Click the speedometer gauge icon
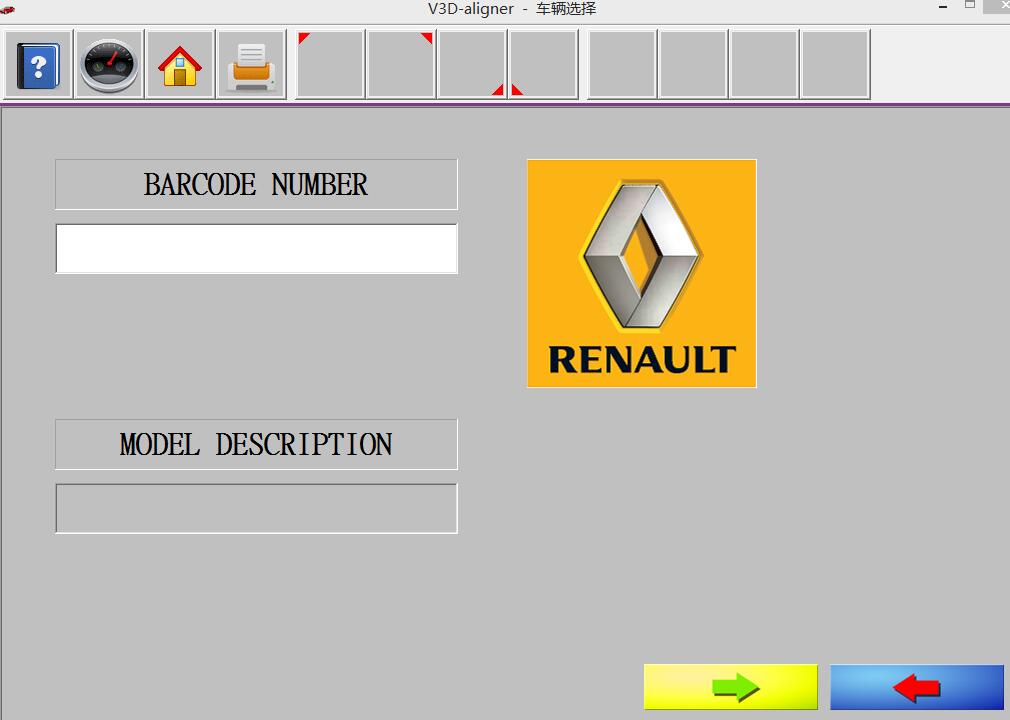This screenshot has height=720, width=1010. tap(109, 65)
